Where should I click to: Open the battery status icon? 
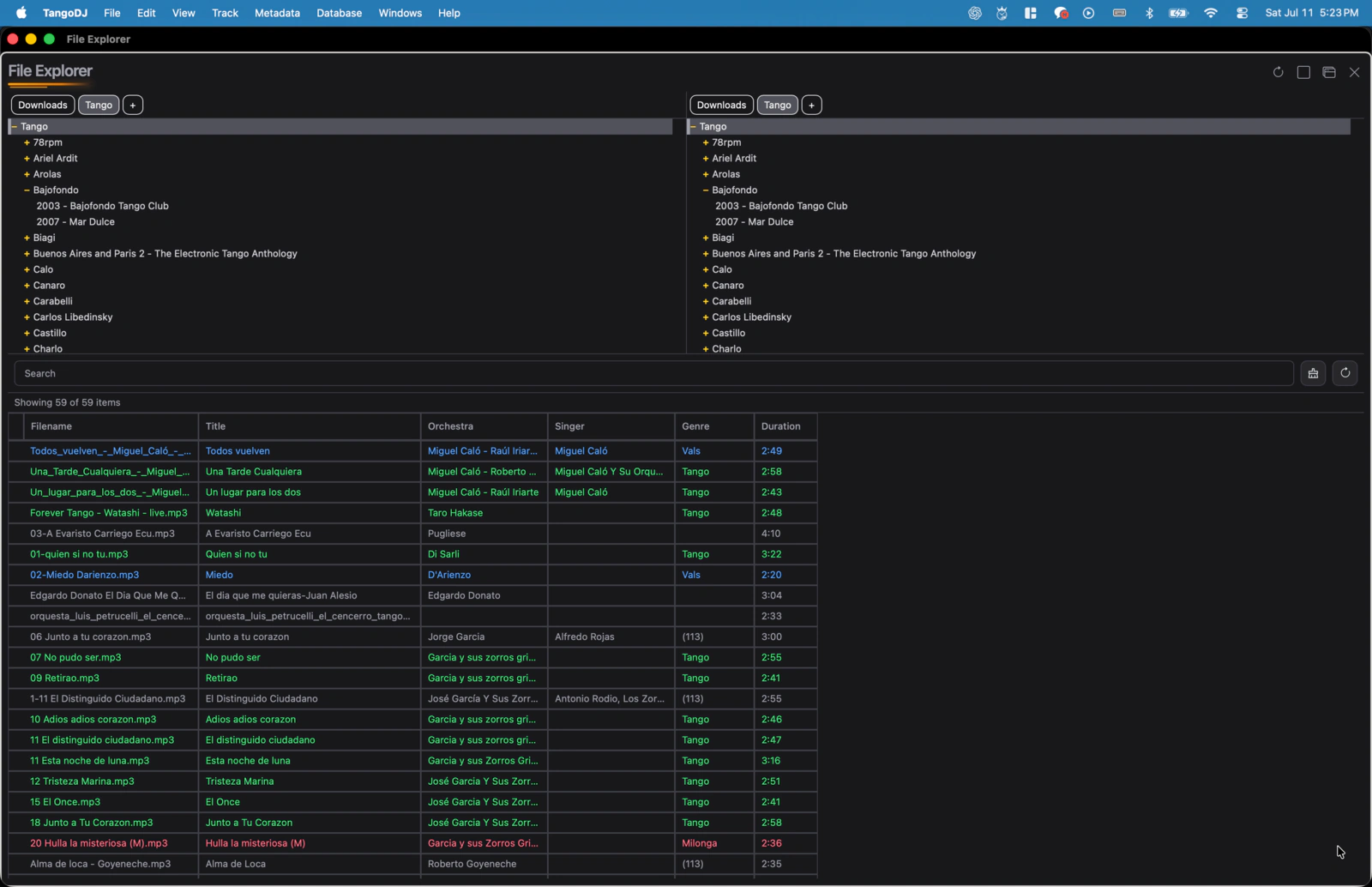pos(1179,13)
